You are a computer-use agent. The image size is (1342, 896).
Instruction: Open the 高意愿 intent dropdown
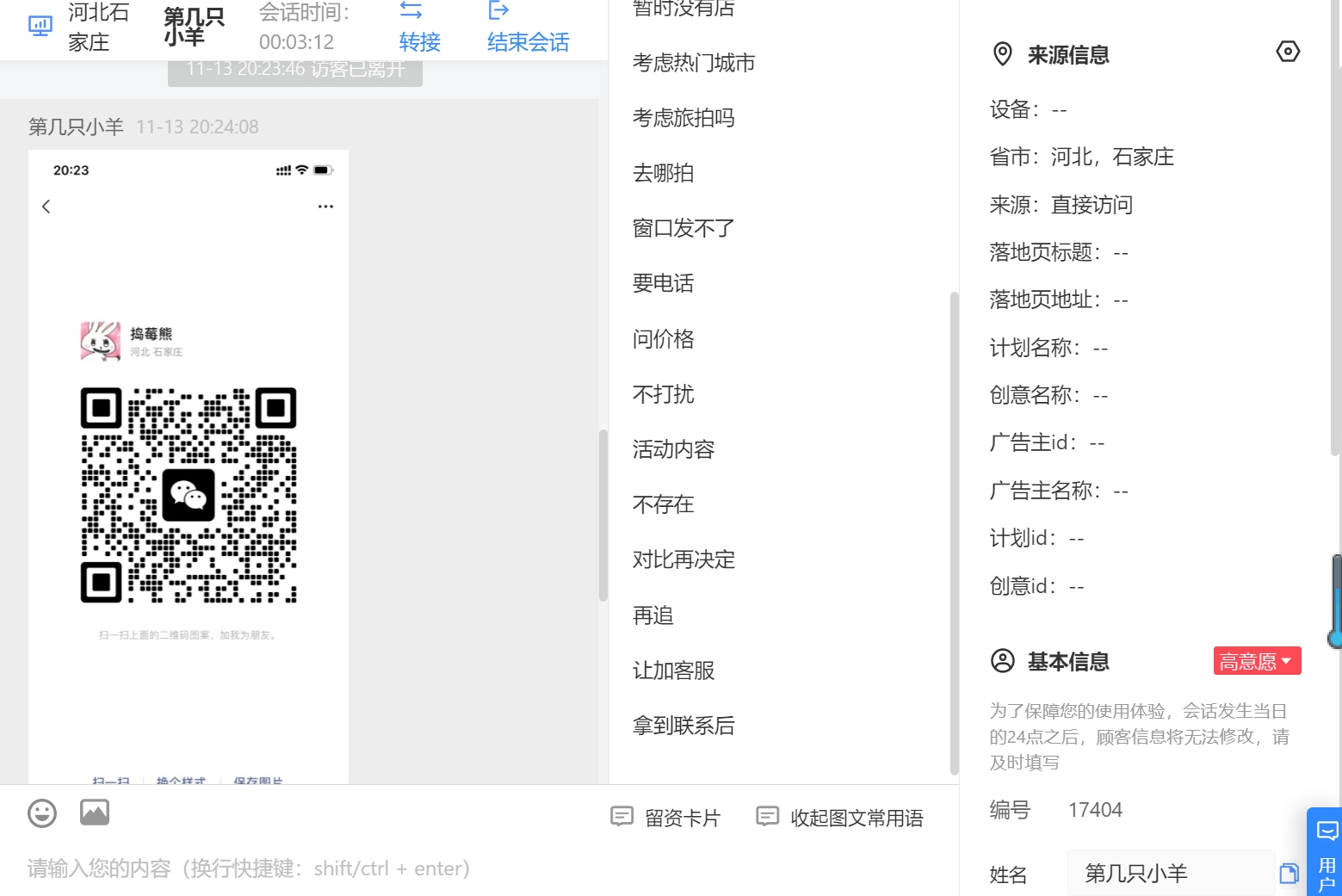1257,661
